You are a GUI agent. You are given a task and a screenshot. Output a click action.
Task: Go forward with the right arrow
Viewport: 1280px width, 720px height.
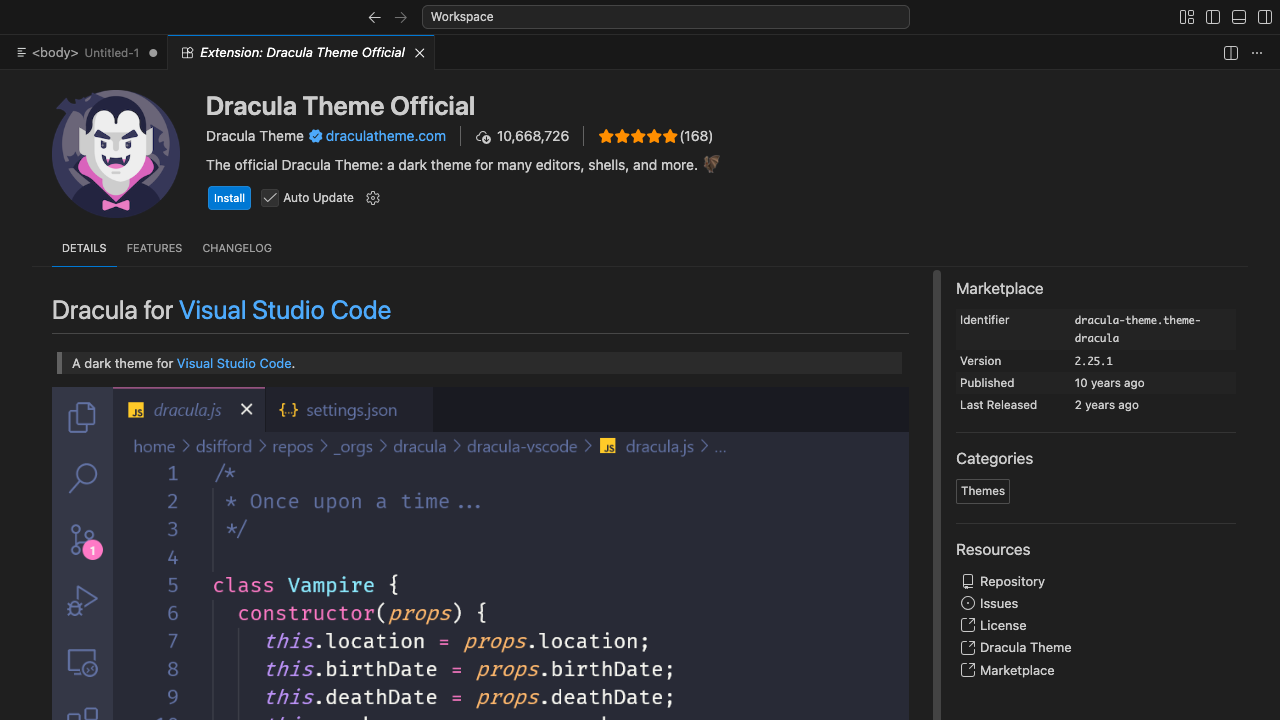pyautogui.click(x=401, y=17)
